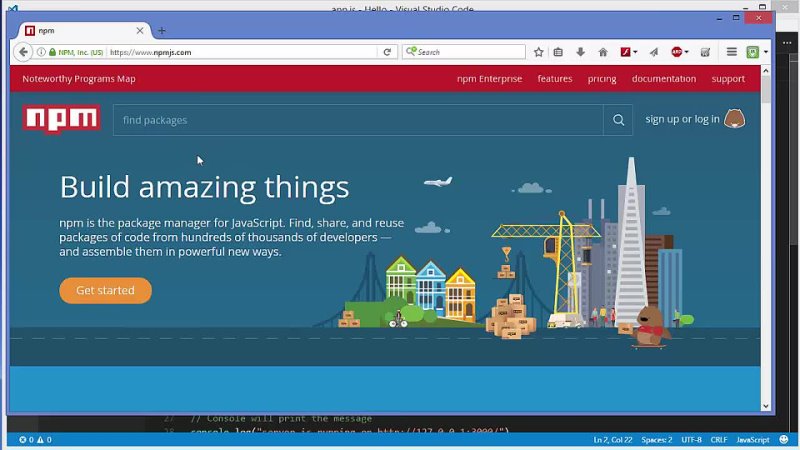Image resolution: width=800 pixels, height=450 pixels.
Task: Click CRLF line ending in VS Code status bar
Action: coord(718,439)
